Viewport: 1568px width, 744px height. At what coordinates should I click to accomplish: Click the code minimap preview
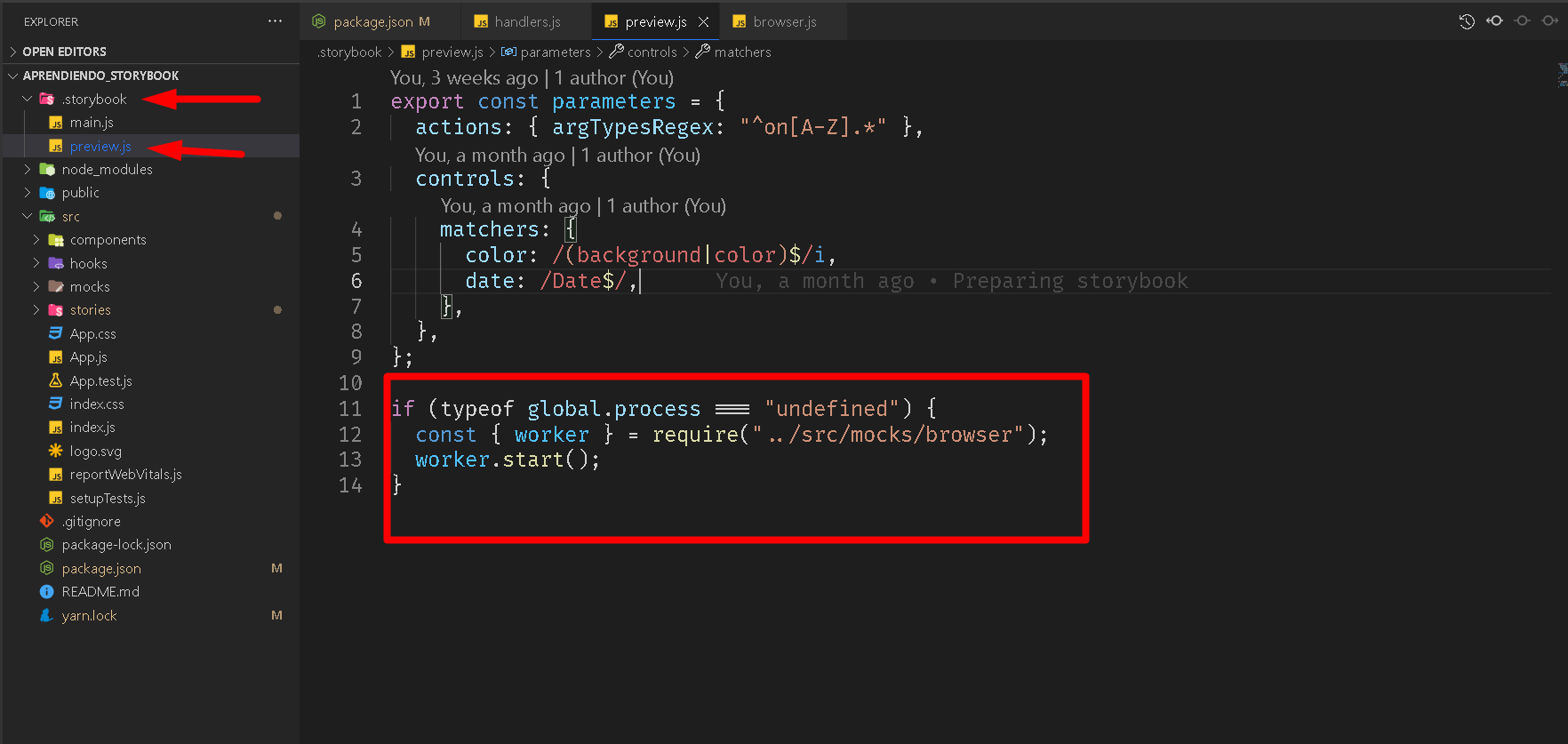point(1562,75)
